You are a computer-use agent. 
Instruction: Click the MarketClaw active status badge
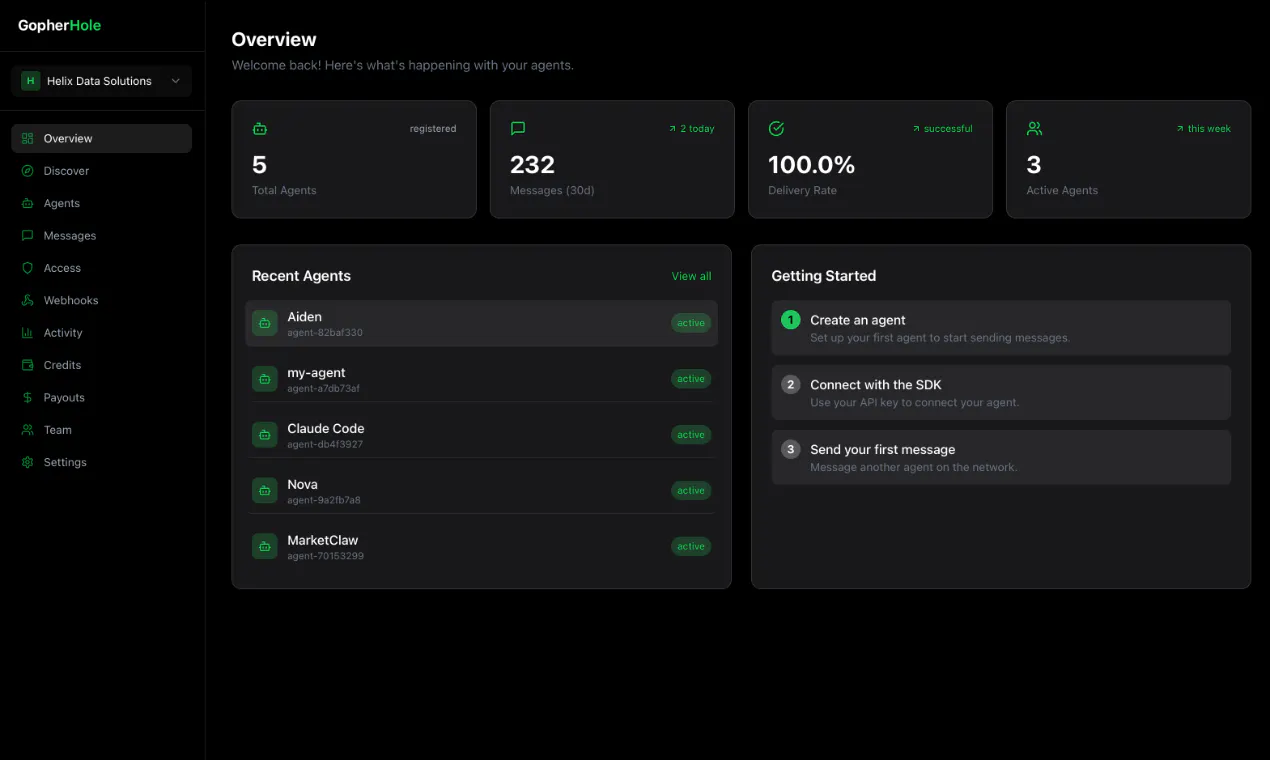pos(691,547)
